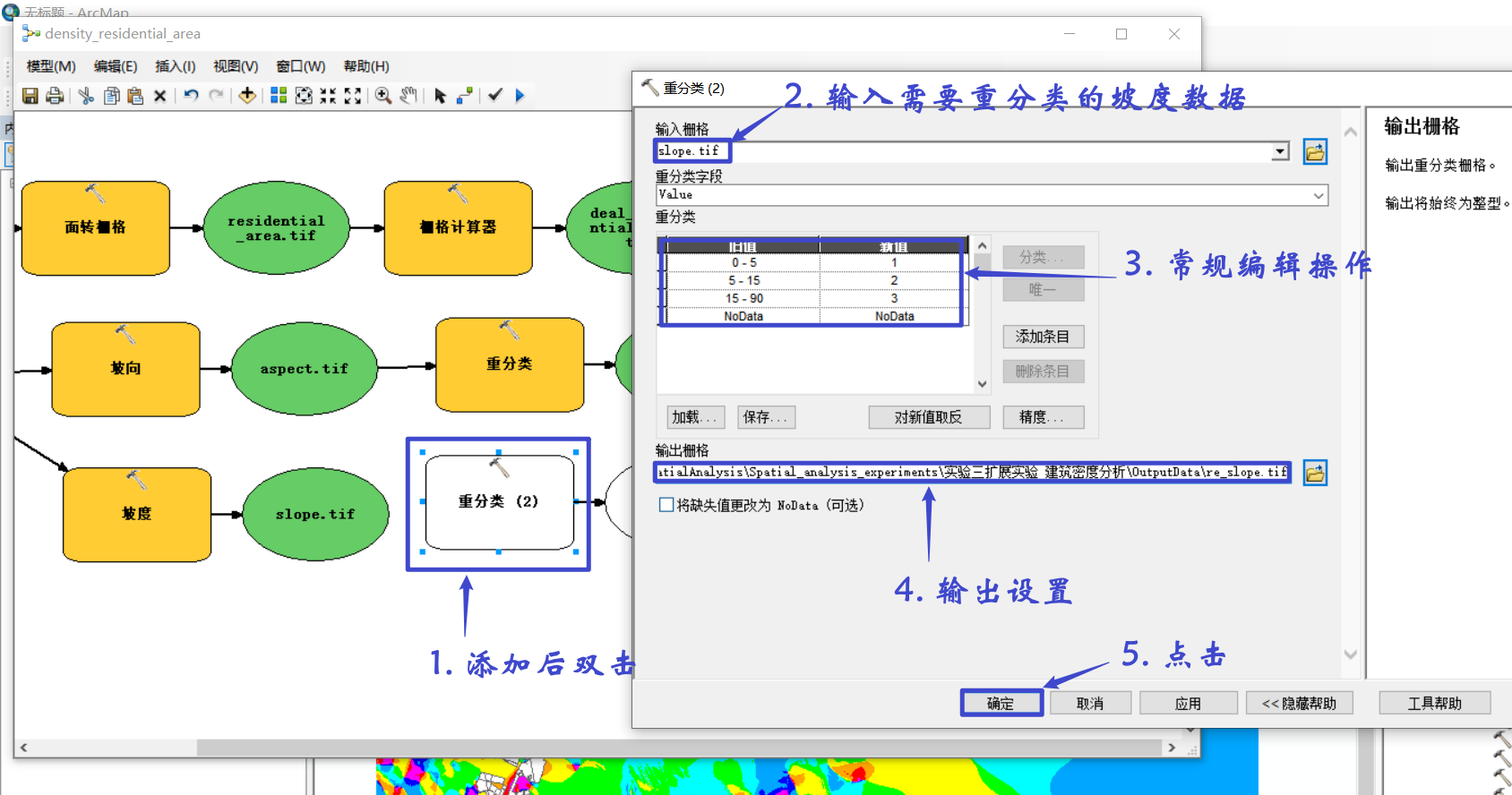
Task: Run the model with blue play icon
Action: [520, 96]
